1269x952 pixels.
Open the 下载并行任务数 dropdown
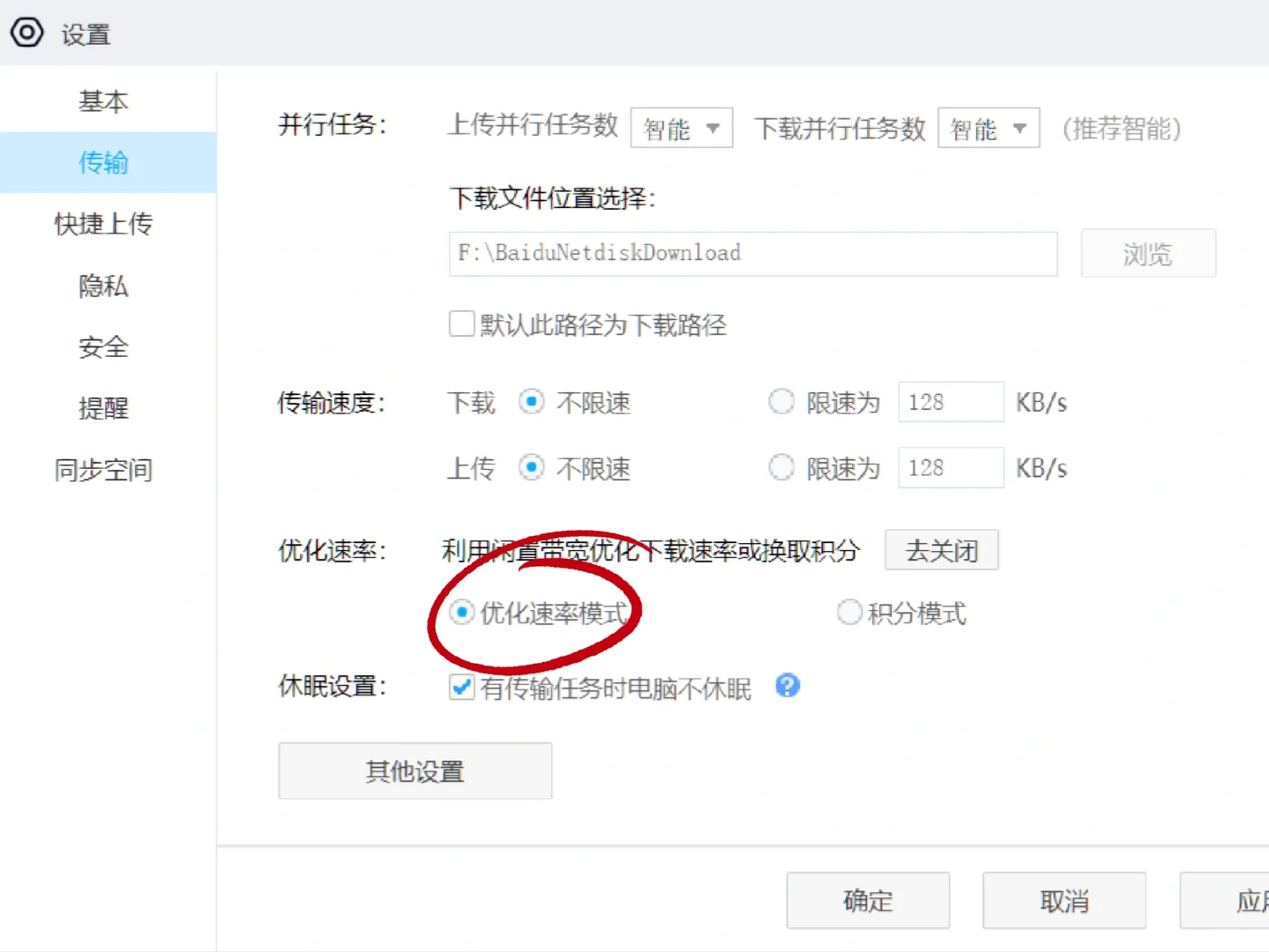click(x=988, y=127)
